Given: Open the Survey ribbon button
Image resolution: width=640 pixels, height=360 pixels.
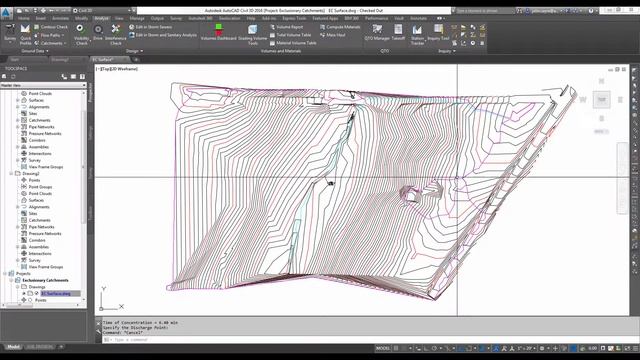Looking at the screenshot, I should 10,33.
